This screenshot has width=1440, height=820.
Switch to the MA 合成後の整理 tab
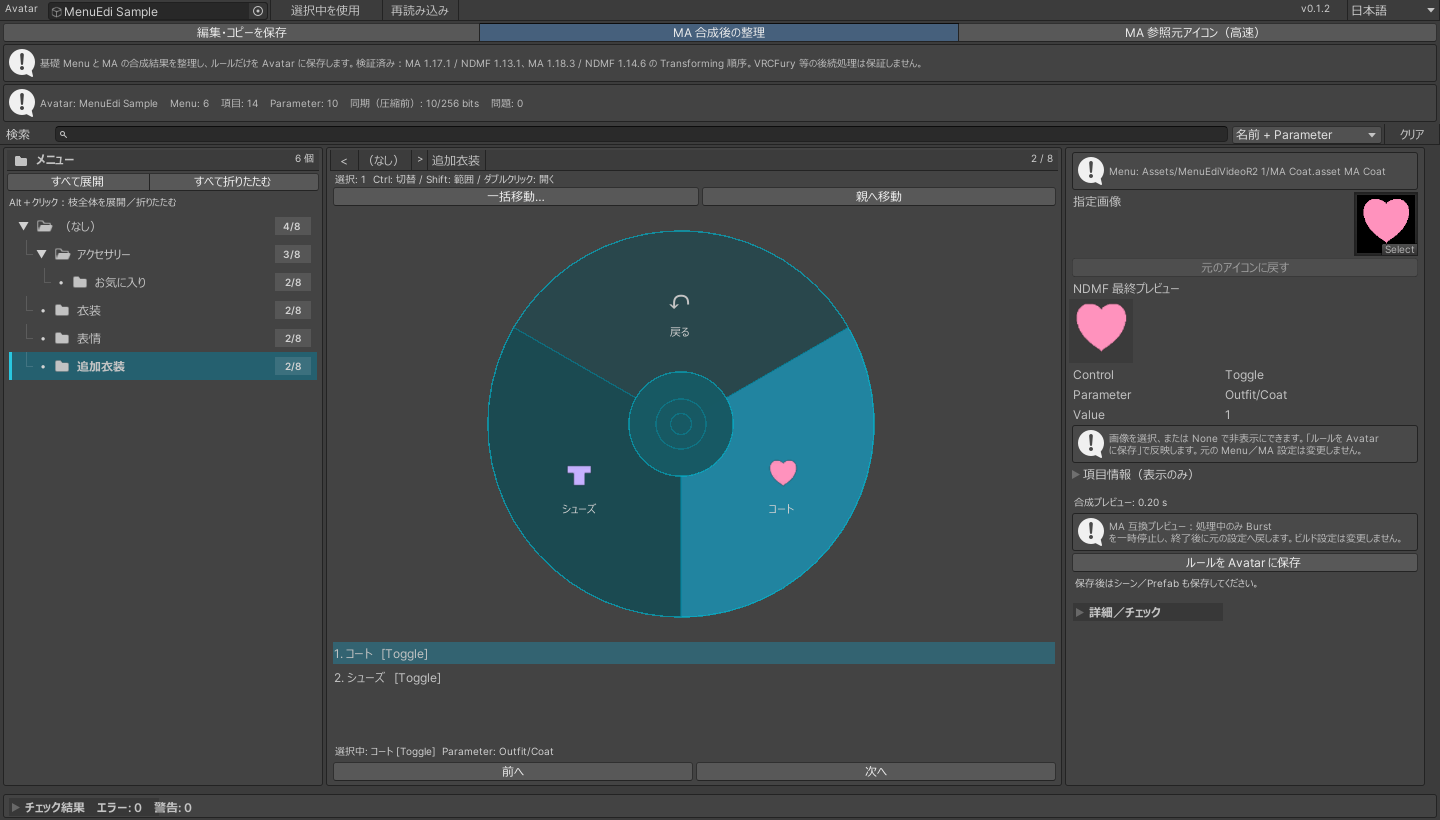(719, 32)
